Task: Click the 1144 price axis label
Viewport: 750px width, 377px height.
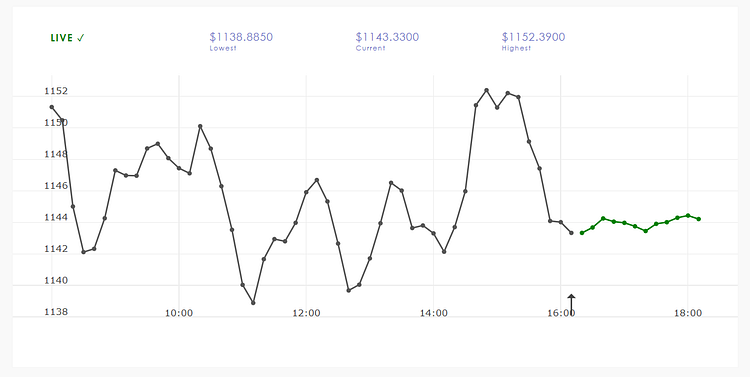Action: coord(56,217)
